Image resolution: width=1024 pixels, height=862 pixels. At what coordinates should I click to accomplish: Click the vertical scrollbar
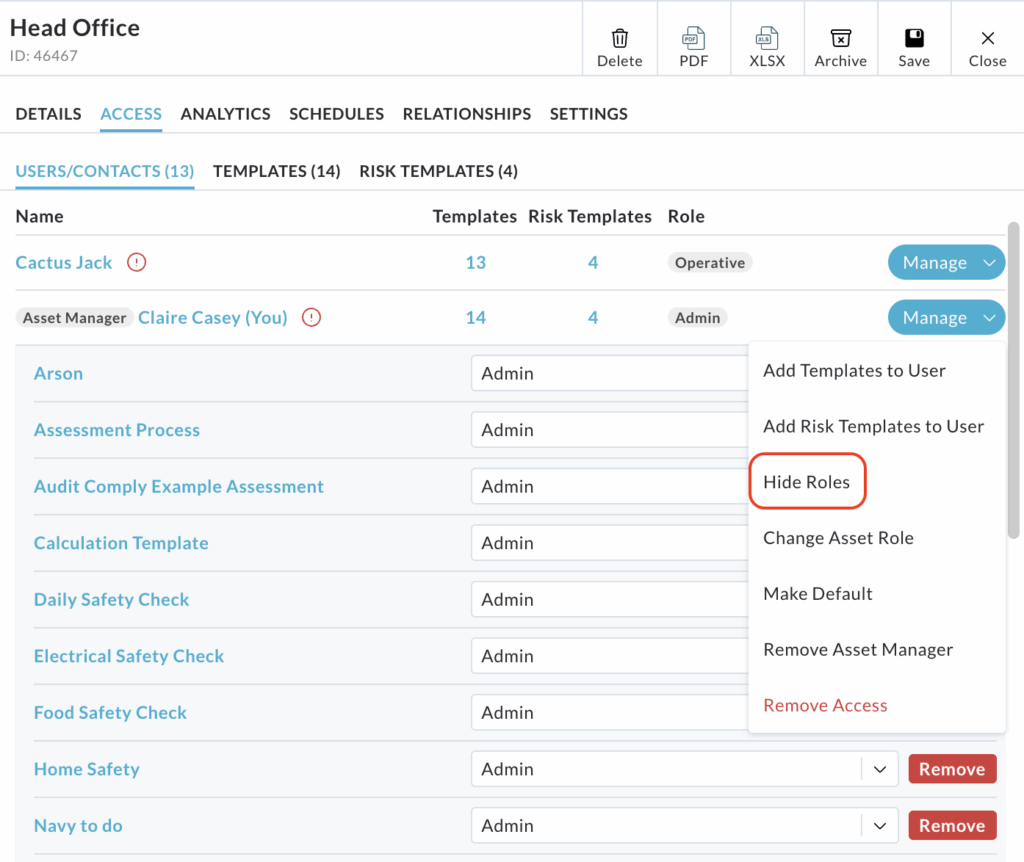[1013, 380]
